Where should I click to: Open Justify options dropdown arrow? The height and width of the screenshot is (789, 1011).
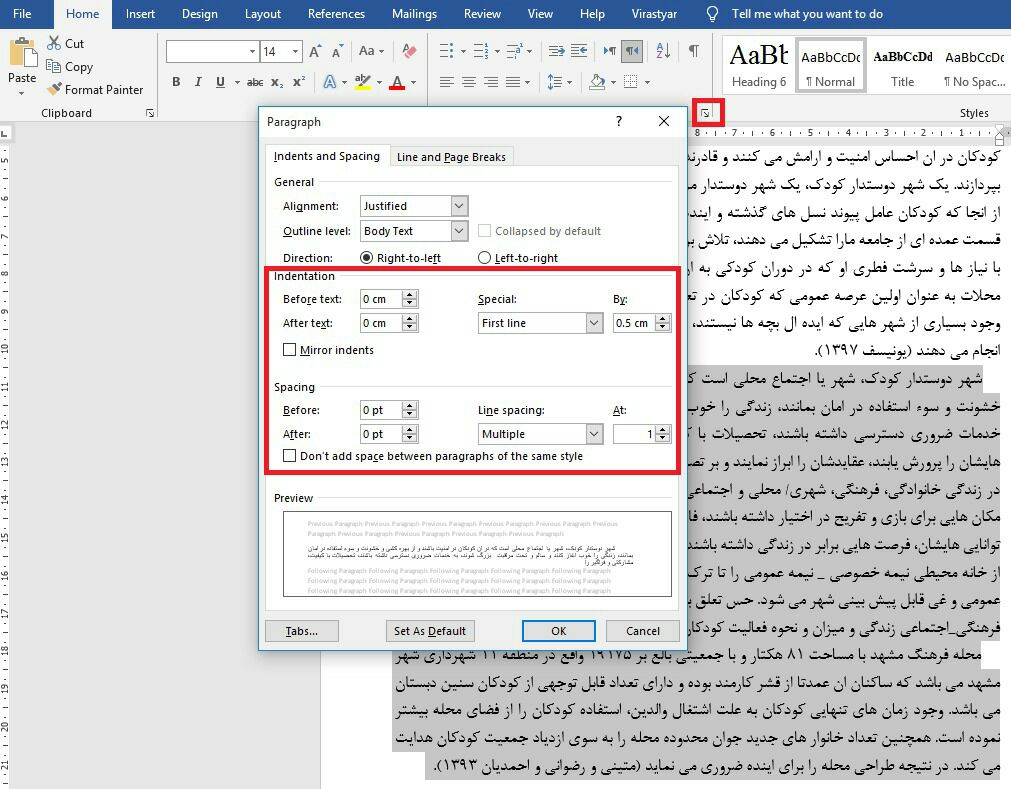pyautogui.click(x=527, y=83)
